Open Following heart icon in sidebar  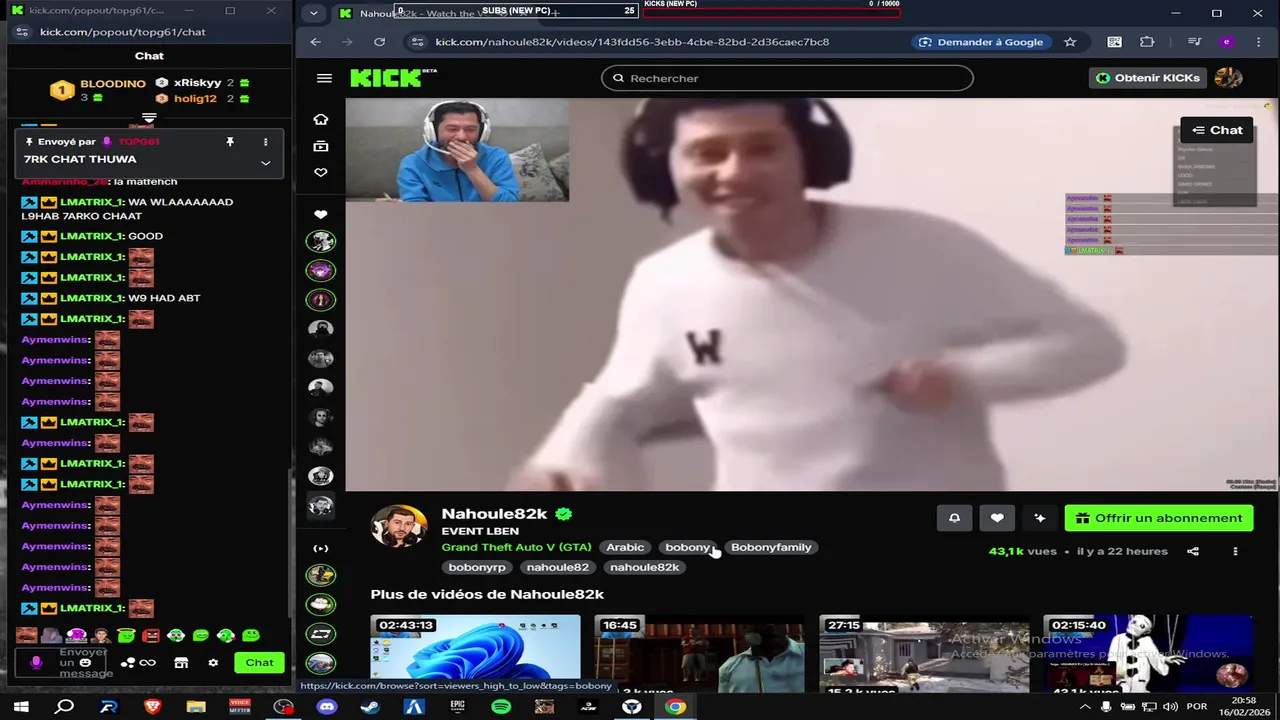point(321,172)
